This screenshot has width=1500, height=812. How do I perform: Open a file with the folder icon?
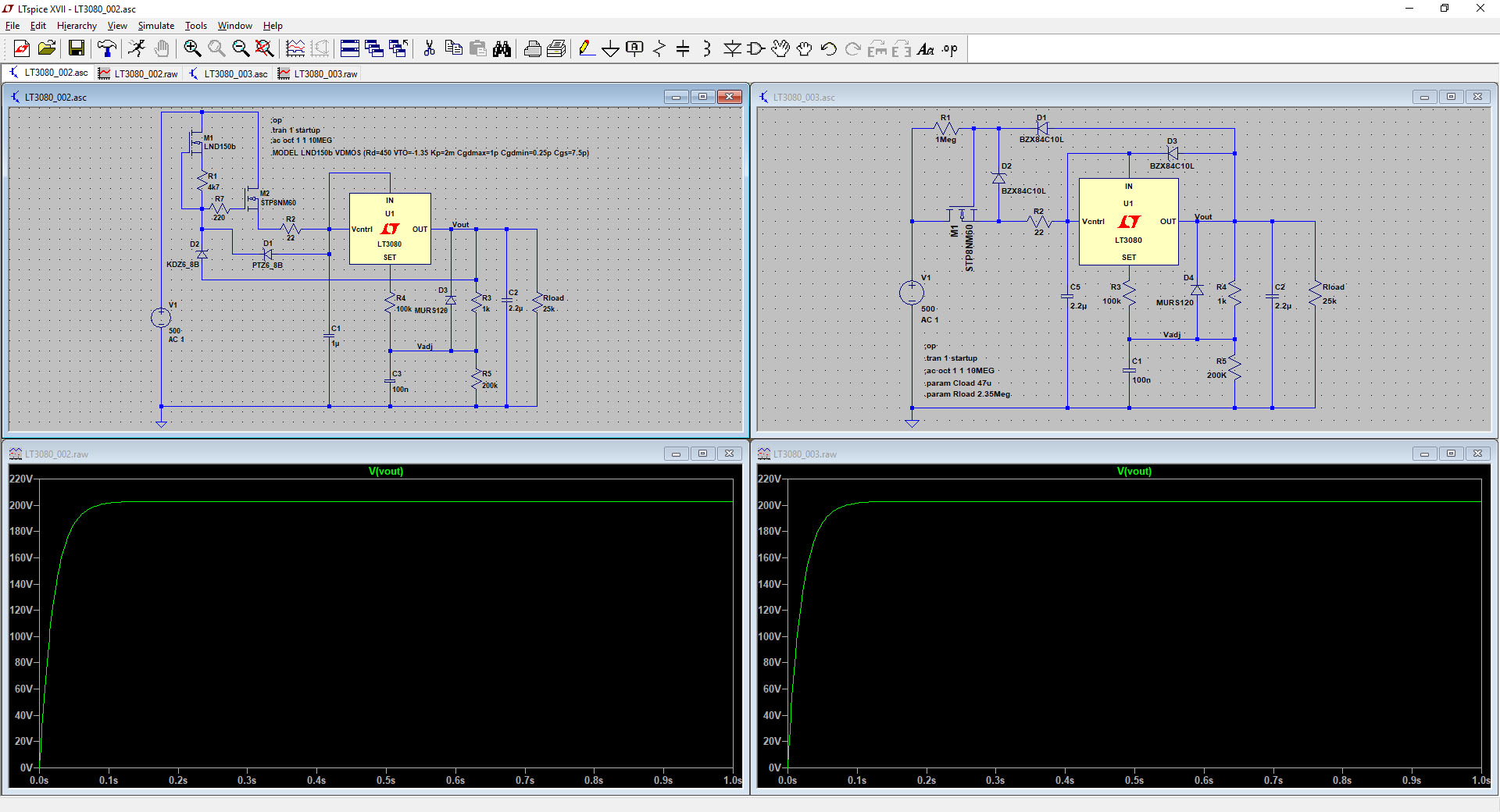(47, 49)
